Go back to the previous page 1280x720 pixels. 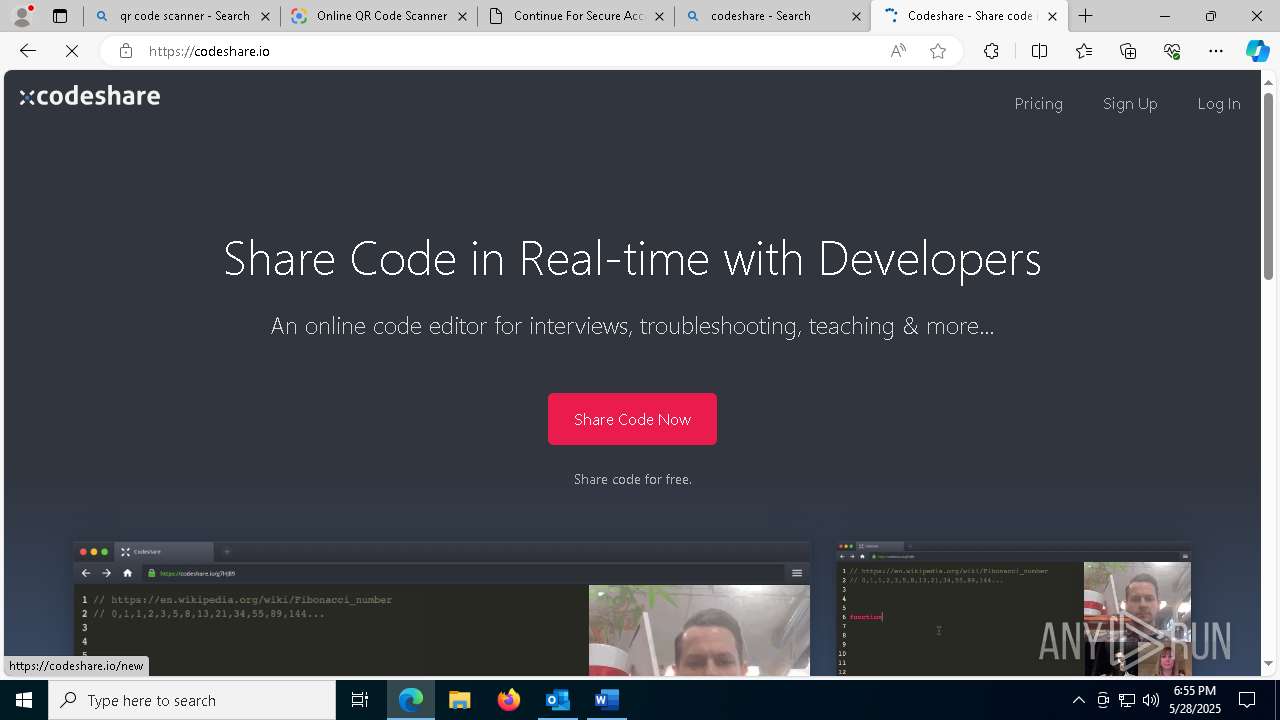pos(28,51)
